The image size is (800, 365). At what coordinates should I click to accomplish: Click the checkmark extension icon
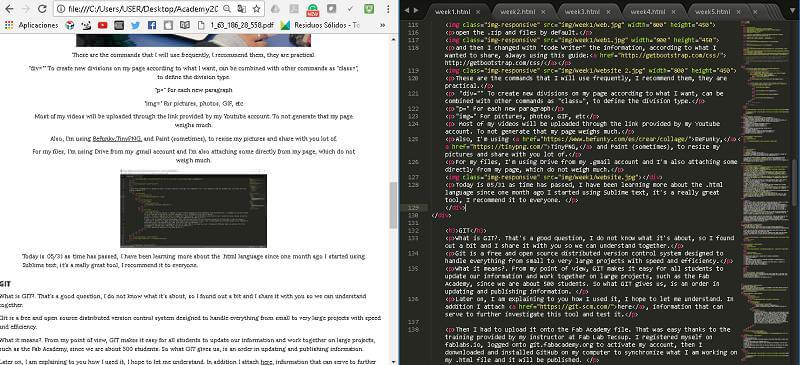click(350, 9)
